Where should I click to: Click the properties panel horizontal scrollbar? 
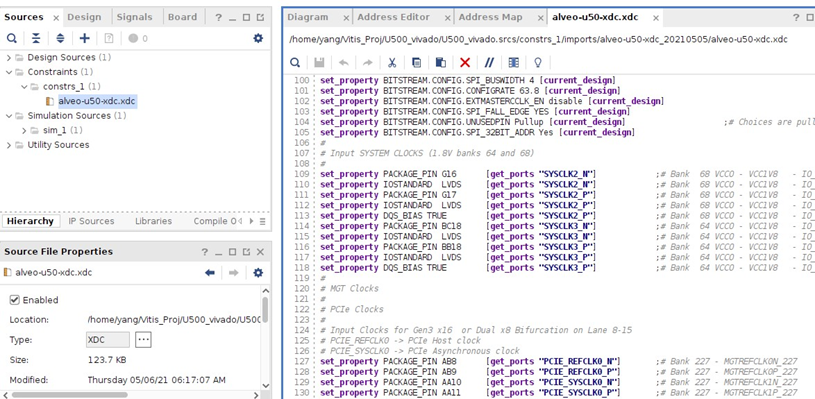(69, 395)
